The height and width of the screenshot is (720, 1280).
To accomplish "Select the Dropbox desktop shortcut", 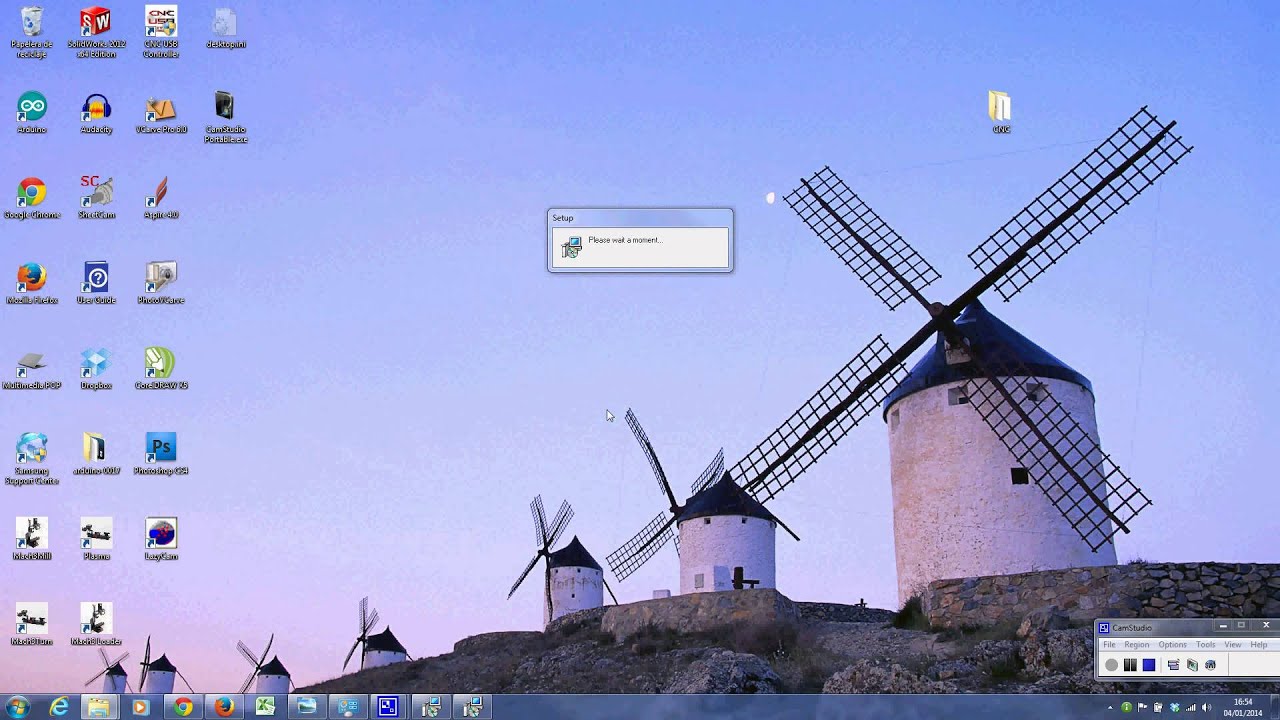I will tap(96, 368).
